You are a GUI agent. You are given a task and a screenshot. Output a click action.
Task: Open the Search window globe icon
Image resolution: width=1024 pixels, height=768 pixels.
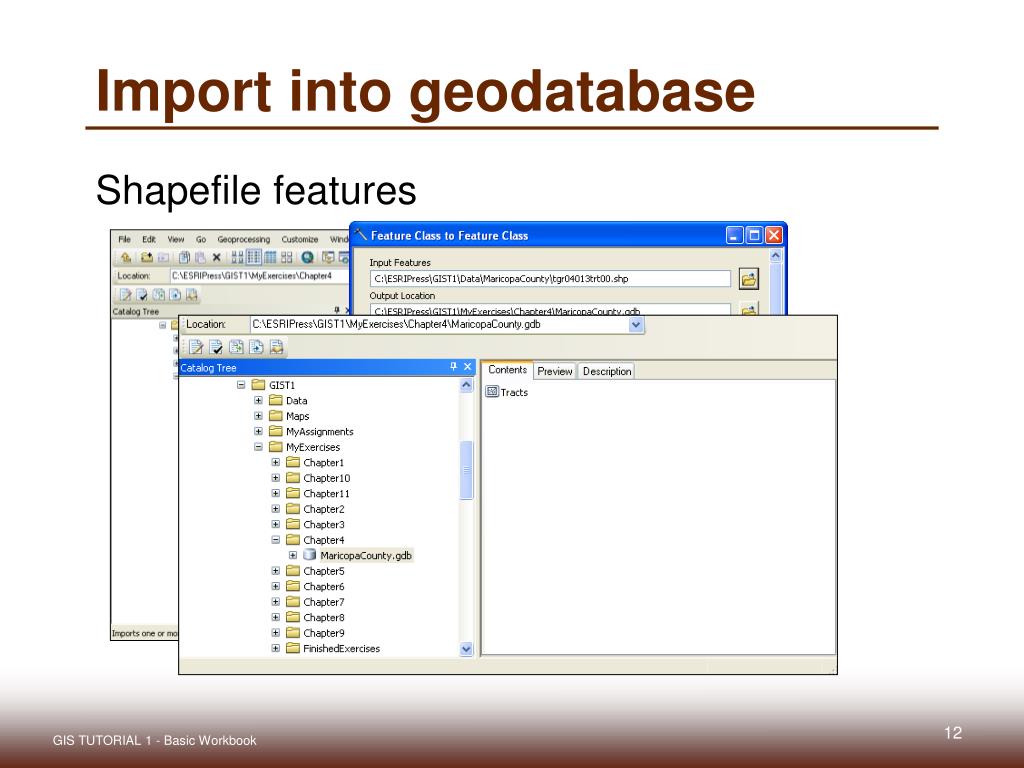tap(307, 257)
